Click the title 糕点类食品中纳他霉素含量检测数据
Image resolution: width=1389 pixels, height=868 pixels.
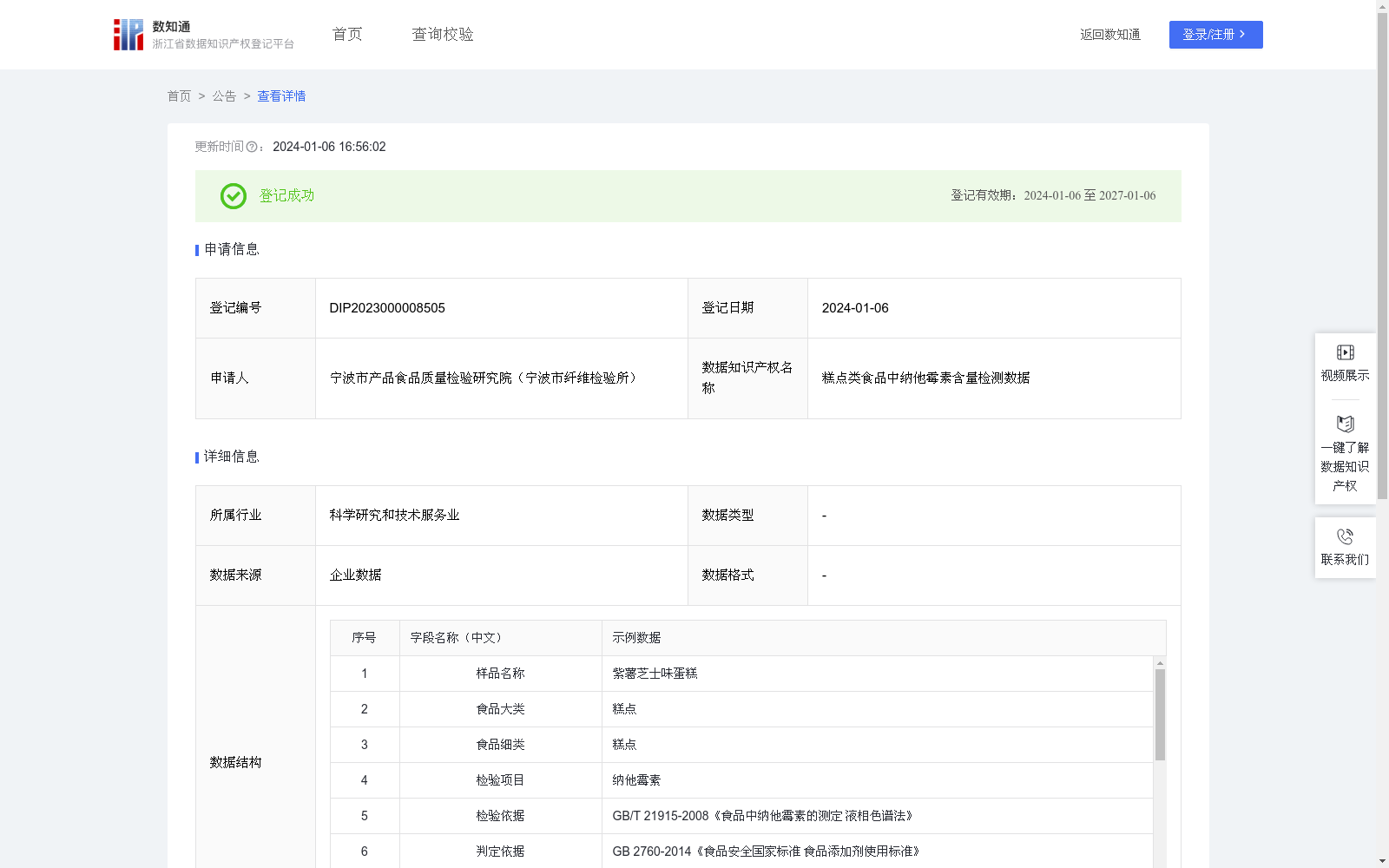[925, 378]
